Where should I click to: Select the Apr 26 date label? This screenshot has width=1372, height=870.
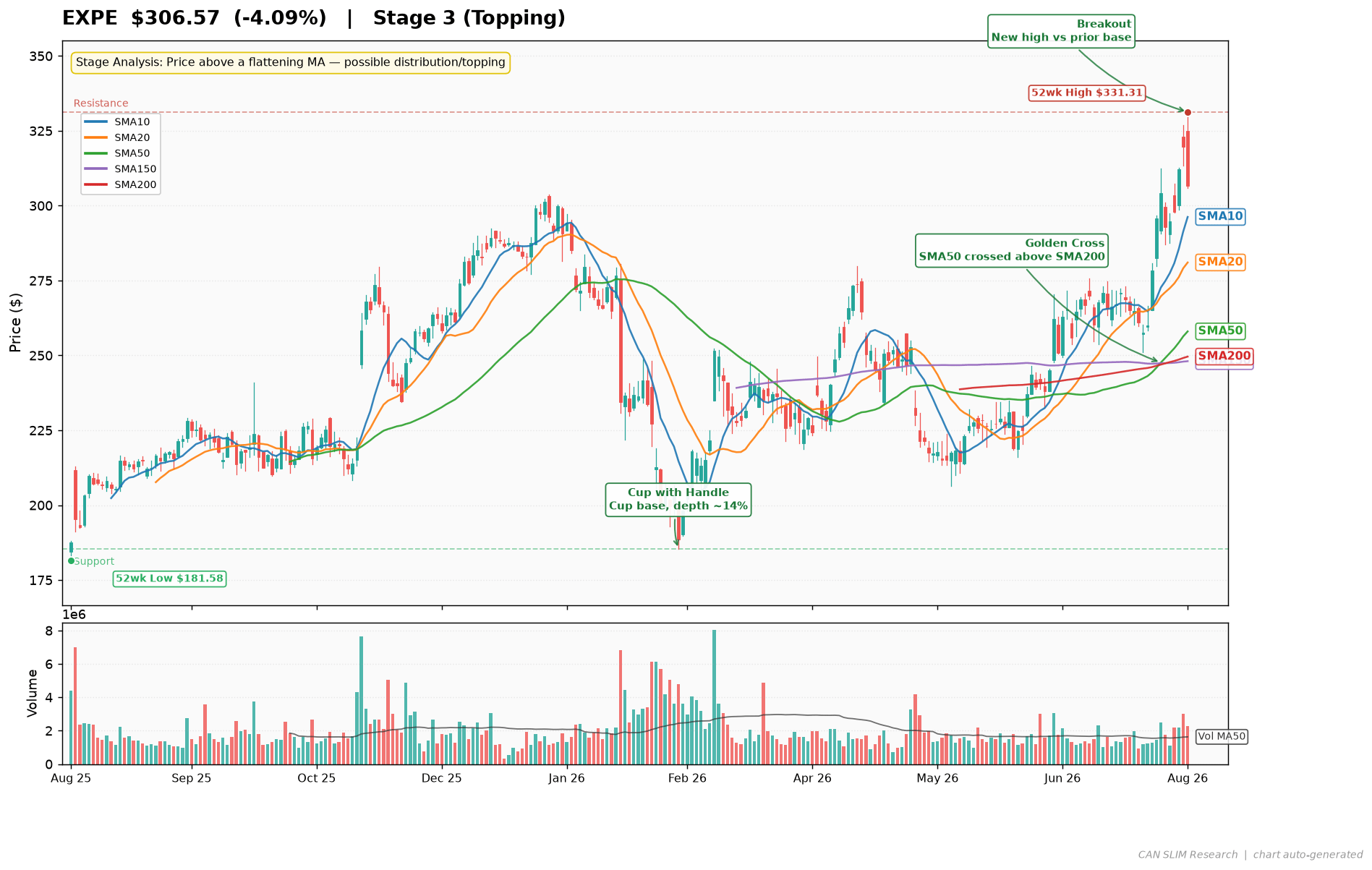tap(812, 779)
